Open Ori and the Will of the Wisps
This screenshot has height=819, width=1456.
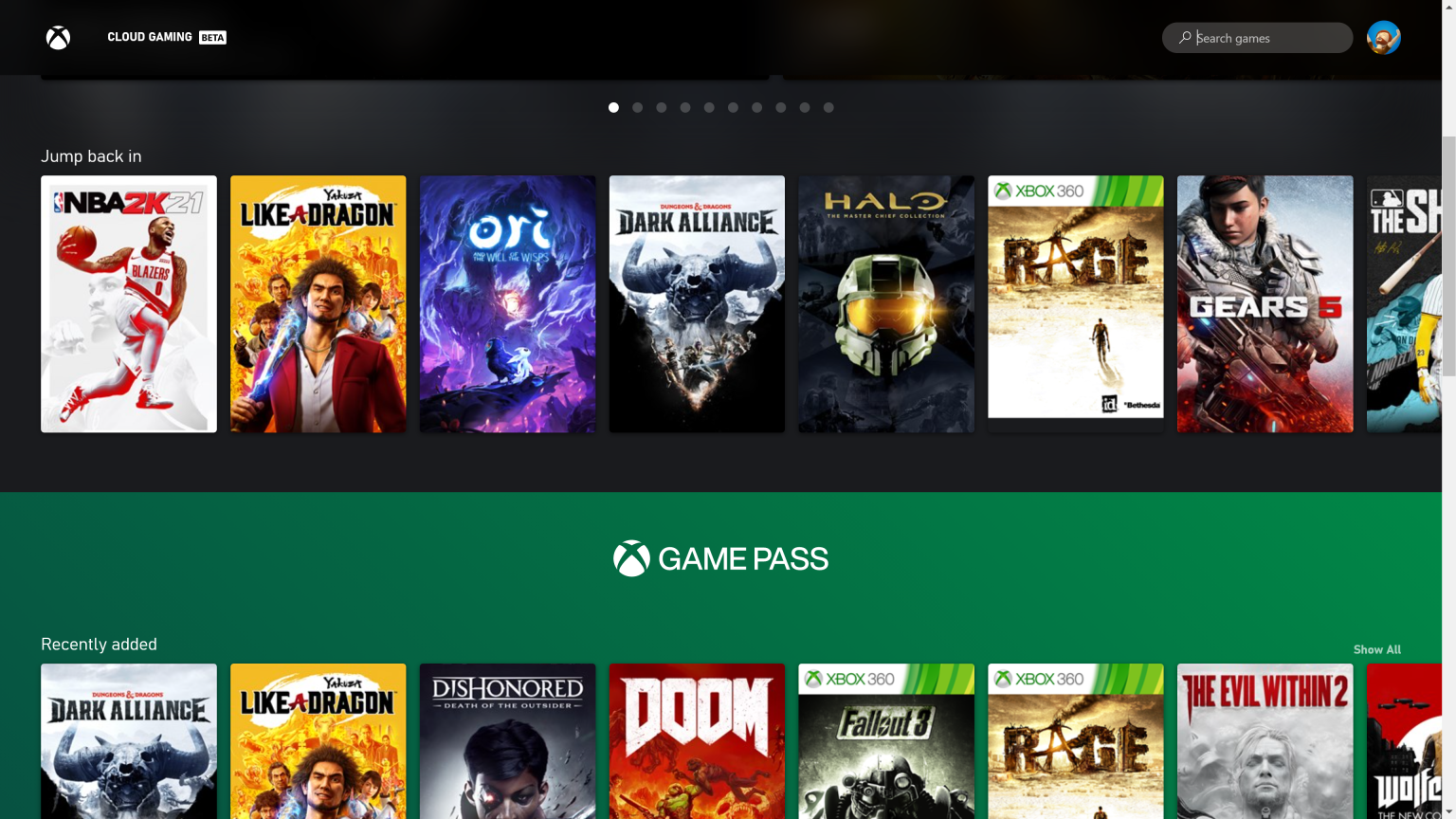[507, 302]
